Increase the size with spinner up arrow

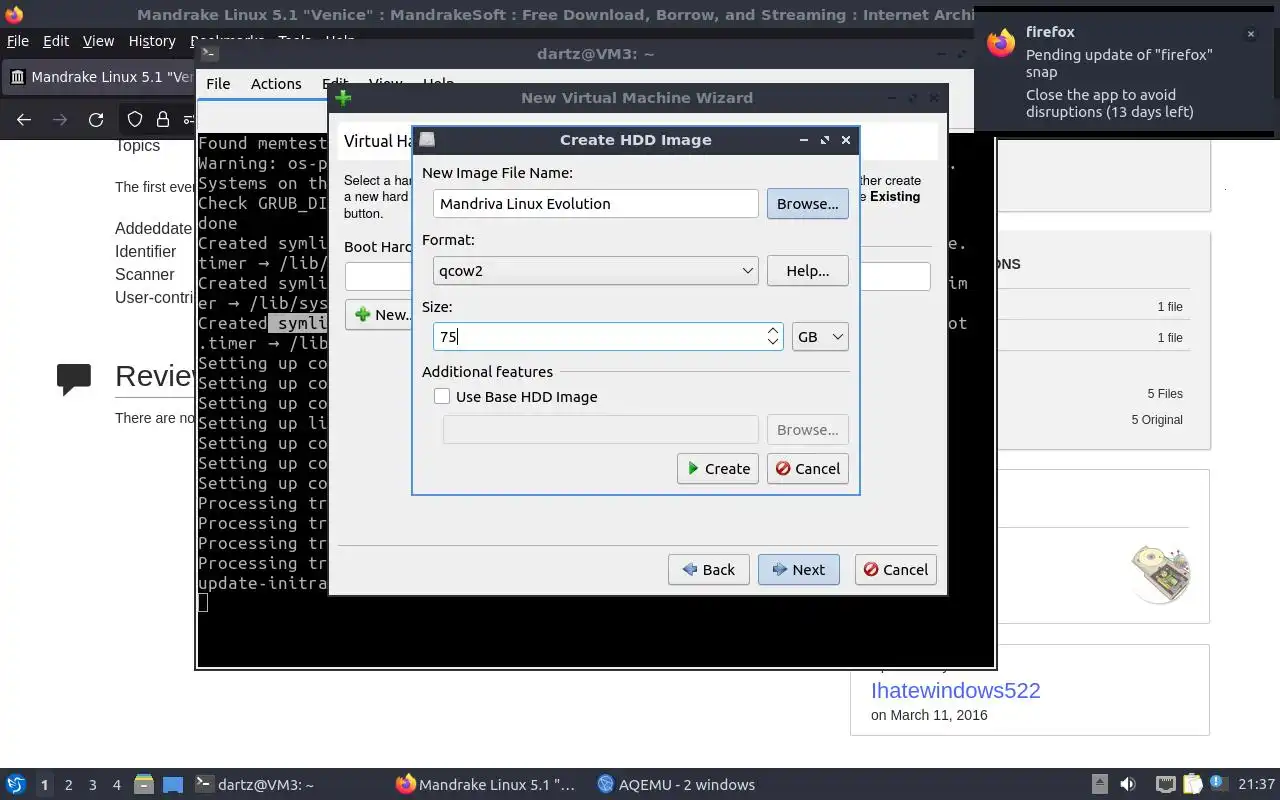coord(773,330)
